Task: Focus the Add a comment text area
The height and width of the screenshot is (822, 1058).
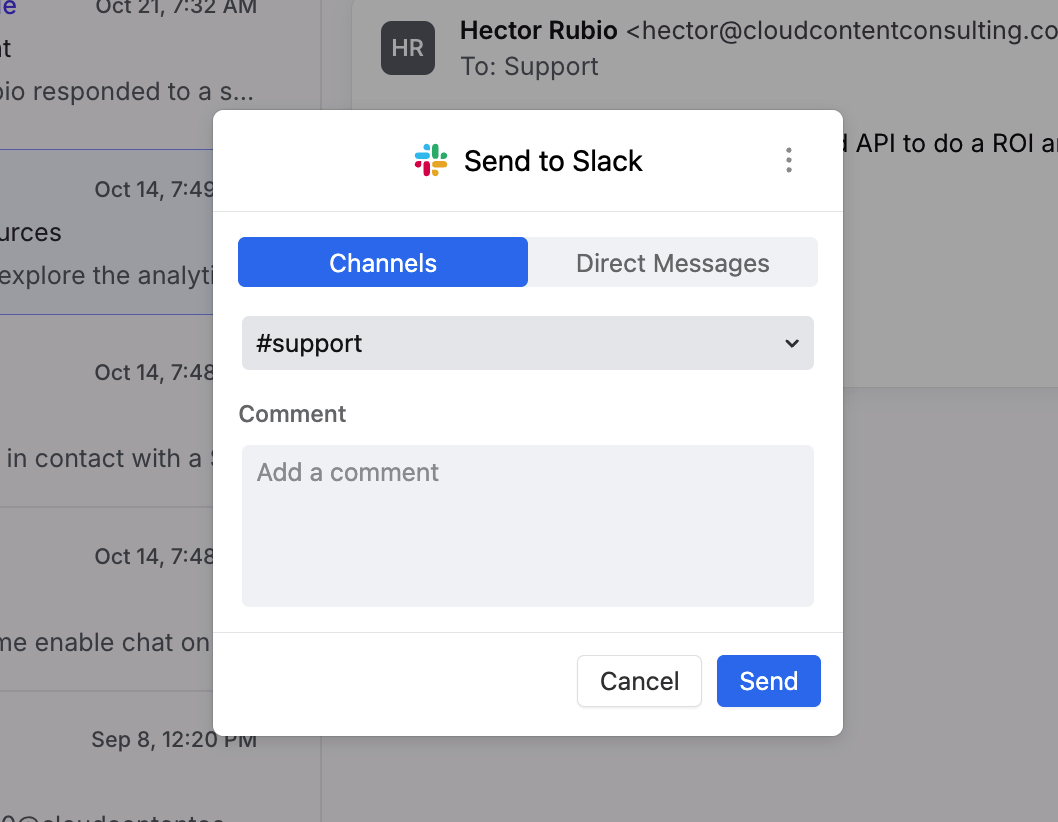Action: coord(527,525)
